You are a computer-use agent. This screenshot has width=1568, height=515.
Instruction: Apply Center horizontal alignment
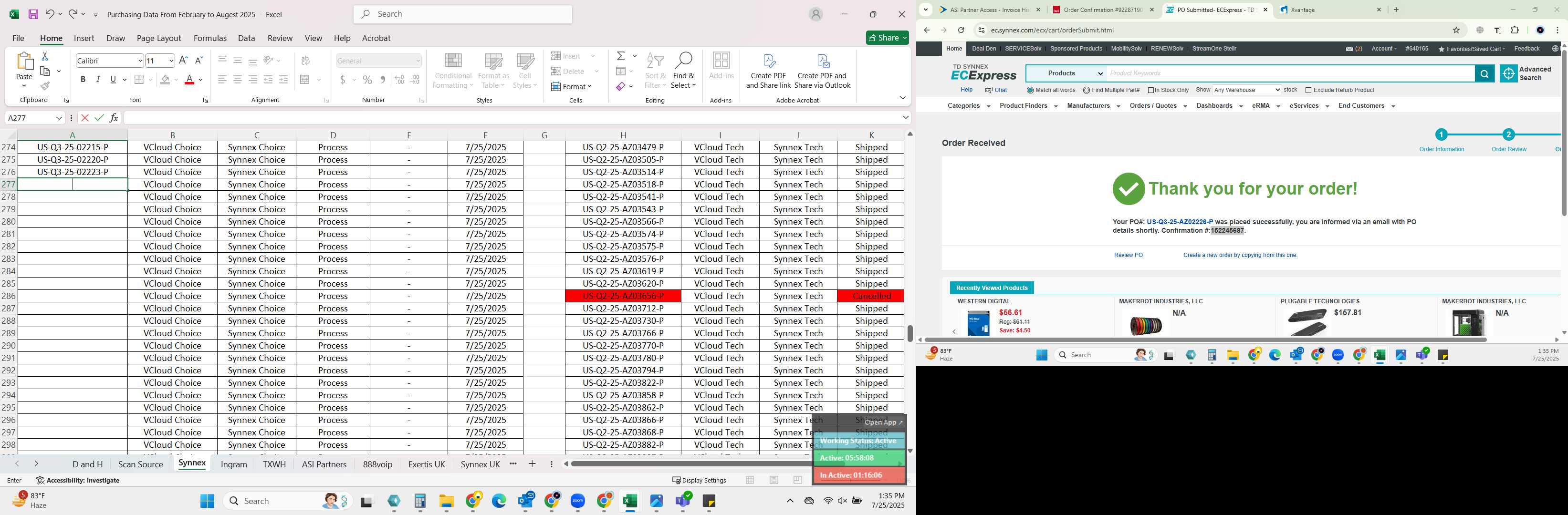(237, 80)
